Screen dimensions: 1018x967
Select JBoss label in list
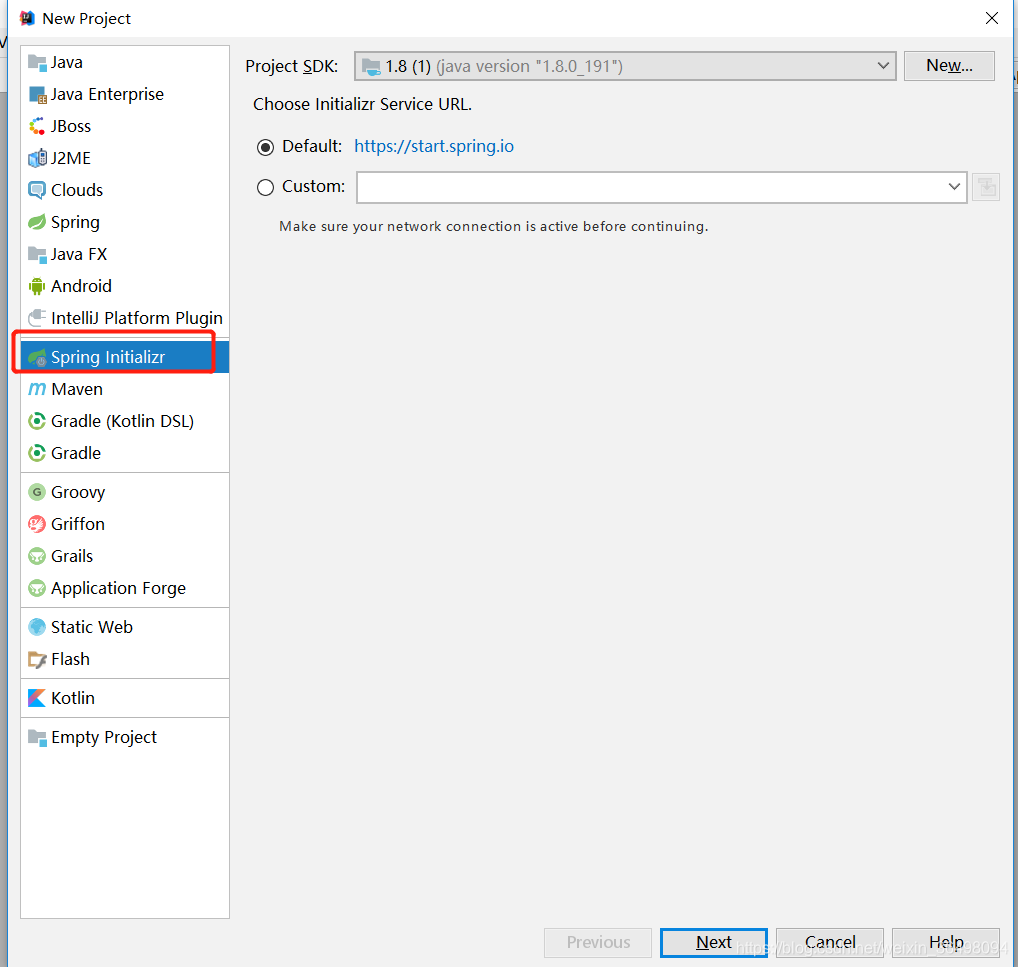(71, 127)
